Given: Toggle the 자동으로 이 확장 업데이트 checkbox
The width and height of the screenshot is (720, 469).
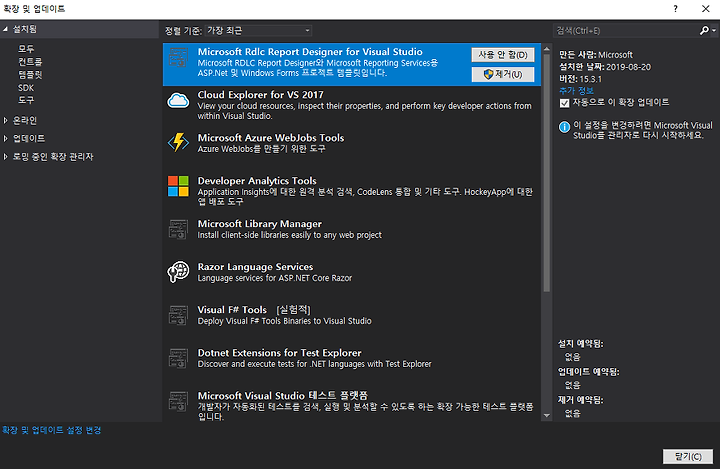Looking at the screenshot, I should point(564,102).
